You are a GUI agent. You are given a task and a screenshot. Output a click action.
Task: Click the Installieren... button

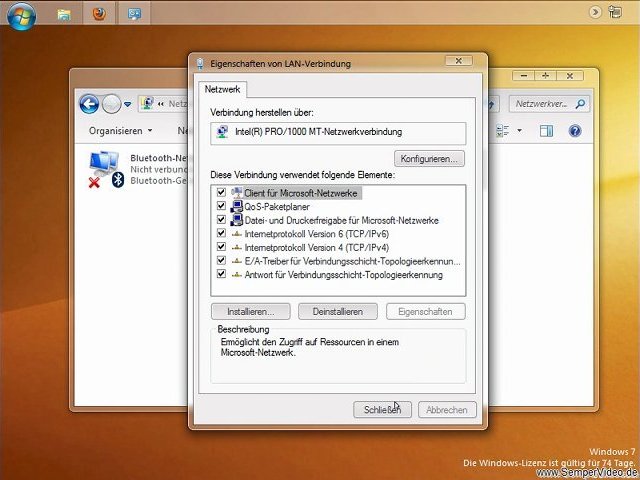[x=250, y=312]
